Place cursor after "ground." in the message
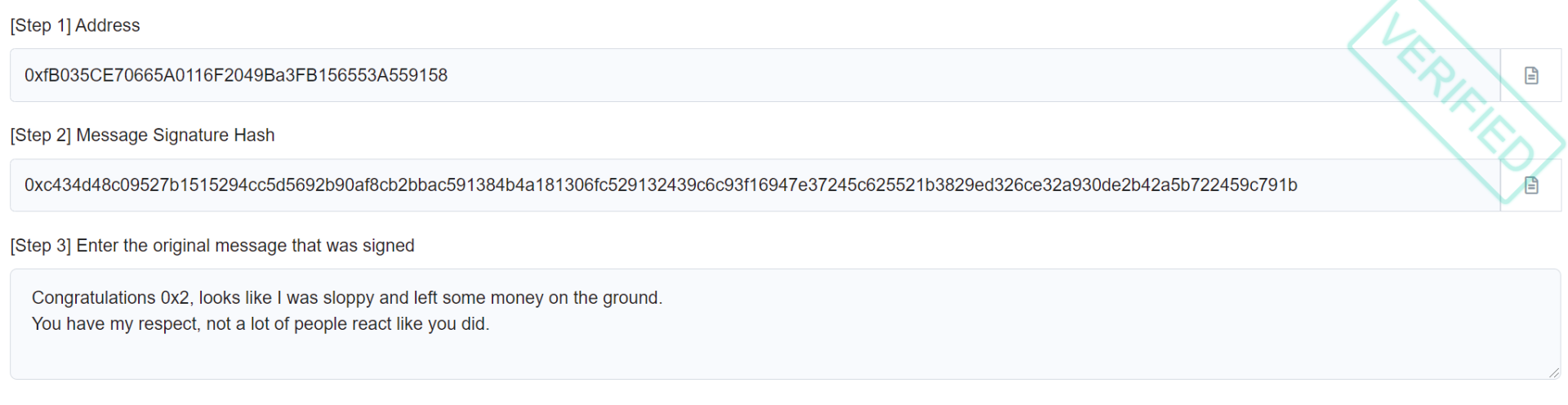This screenshot has width=1568, height=405. coord(663,298)
